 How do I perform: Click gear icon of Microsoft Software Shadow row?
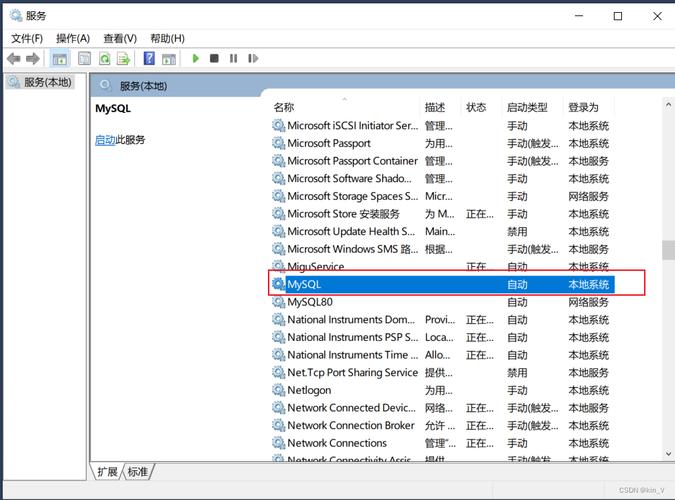click(279, 178)
